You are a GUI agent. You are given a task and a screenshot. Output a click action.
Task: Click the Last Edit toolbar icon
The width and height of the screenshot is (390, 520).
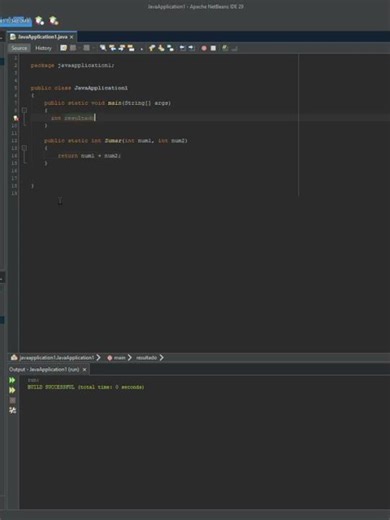coord(63,48)
